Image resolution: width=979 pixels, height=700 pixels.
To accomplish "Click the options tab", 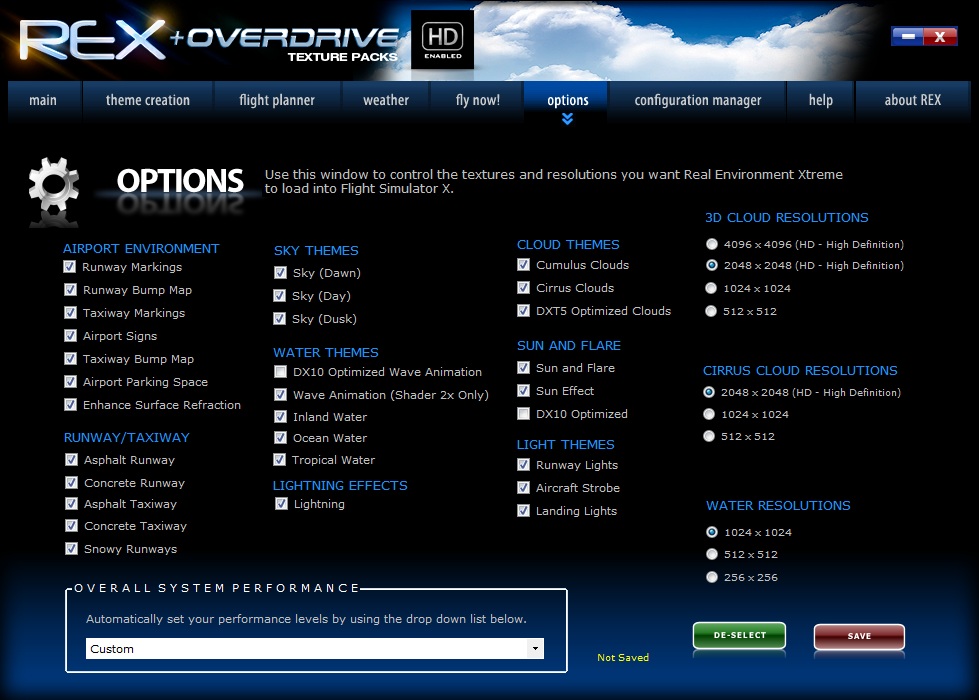I will [567, 100].
